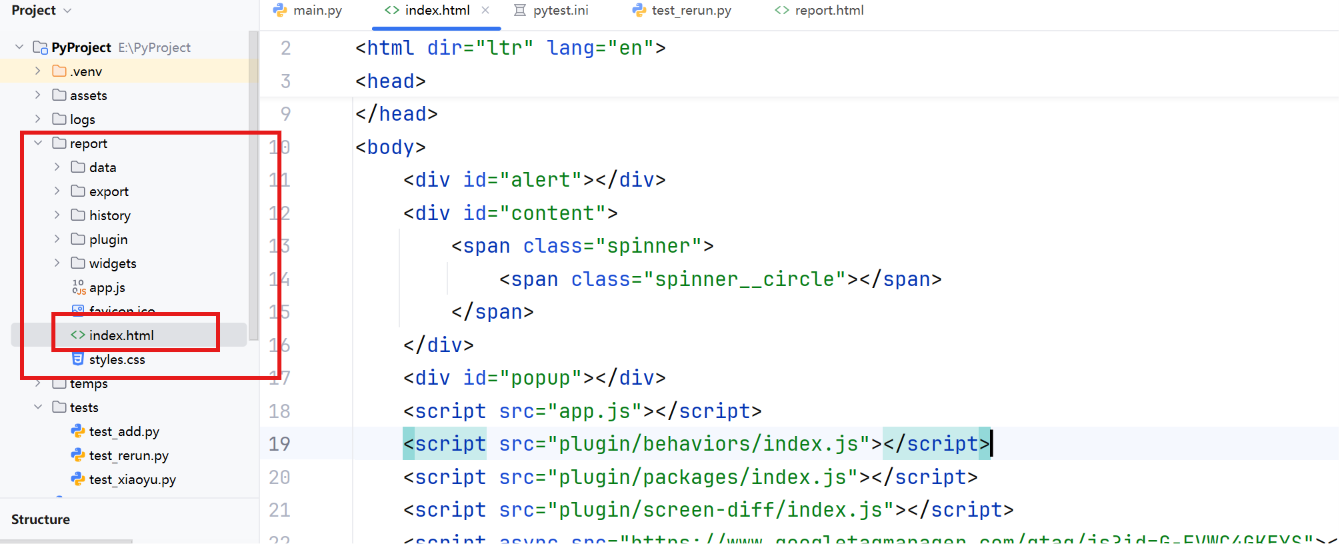Expand the plugin folder

click(x=57, y=239)
